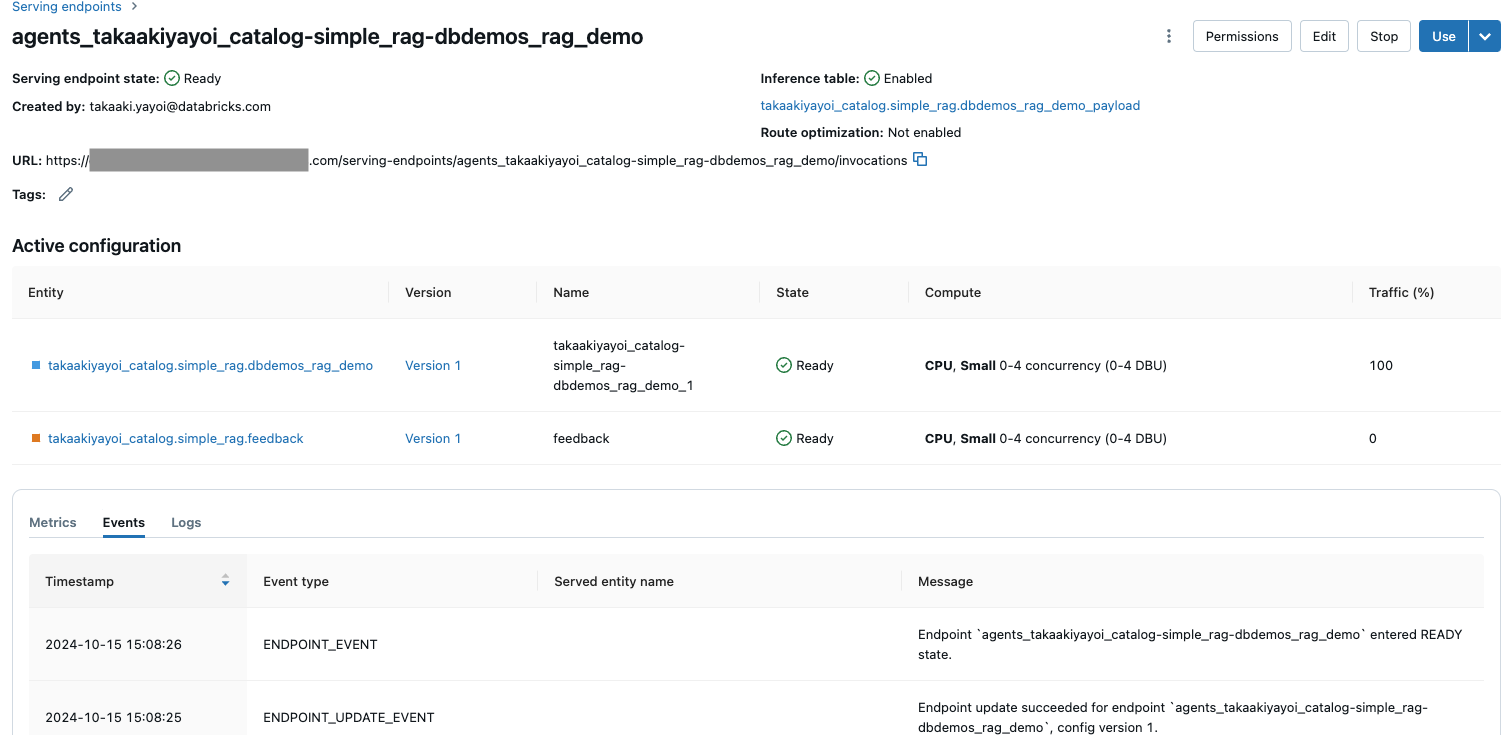Navigate back via Serving endpoints breadcrumb
This screenshot has height=735, width=1506.
point(65,7)
